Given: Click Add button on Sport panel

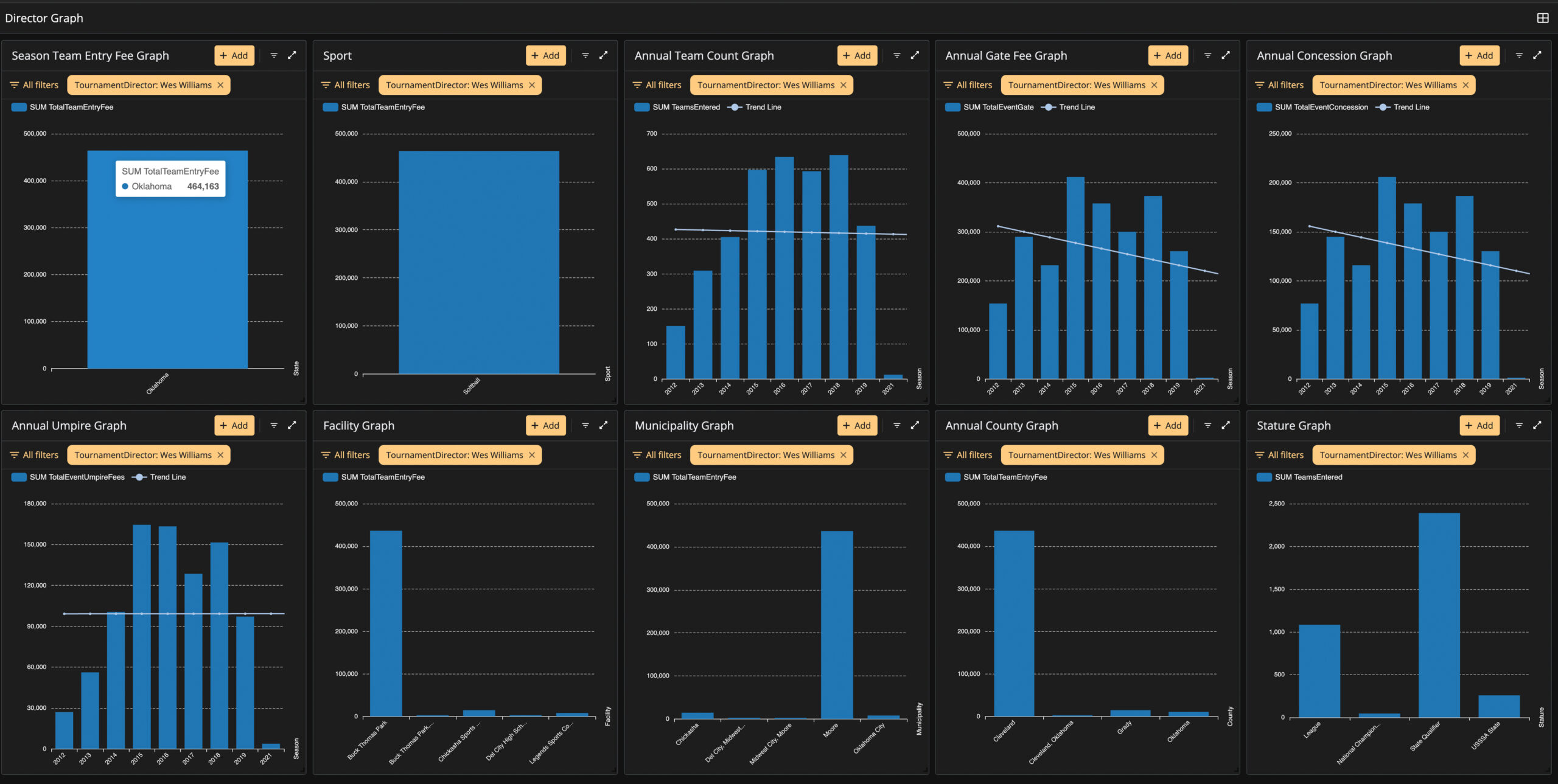Looking at the screenshot, I should coord(546,55).
